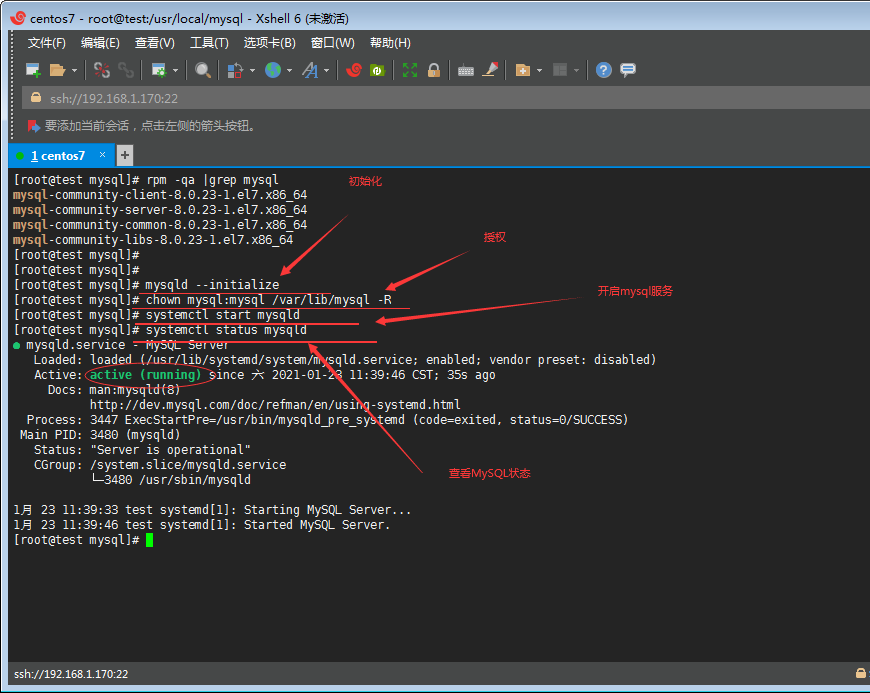The width and height of the screenshot is (870, 693).
Task: Toggle full screen mode icon
Action: [410, 70]
